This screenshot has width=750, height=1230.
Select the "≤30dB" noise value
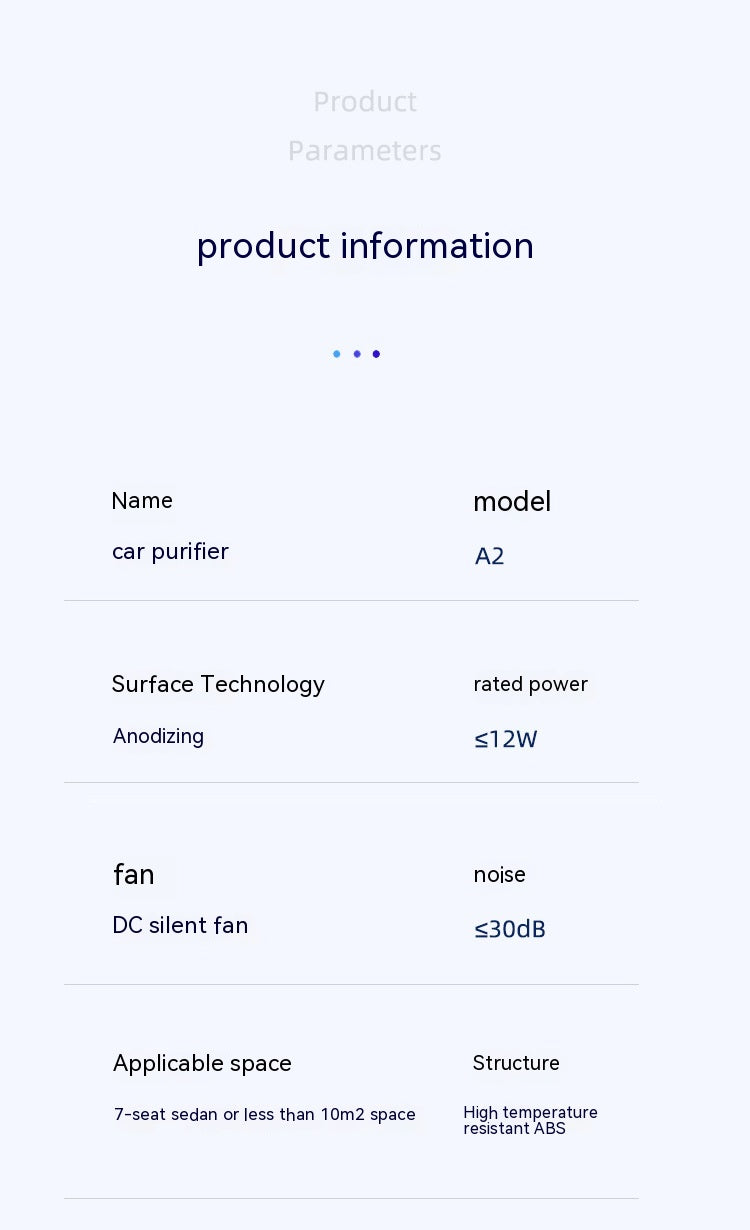(509, 930)
